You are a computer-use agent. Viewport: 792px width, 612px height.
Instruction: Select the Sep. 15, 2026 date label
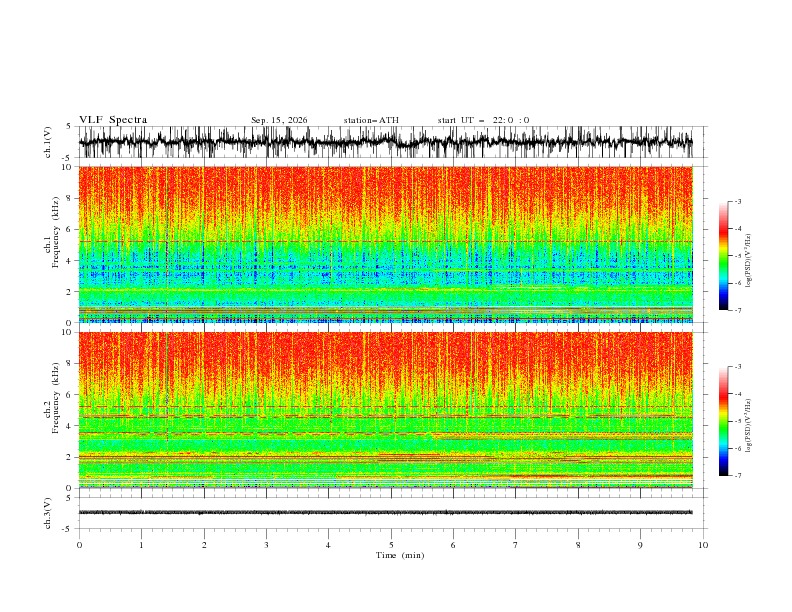(279, 120)
